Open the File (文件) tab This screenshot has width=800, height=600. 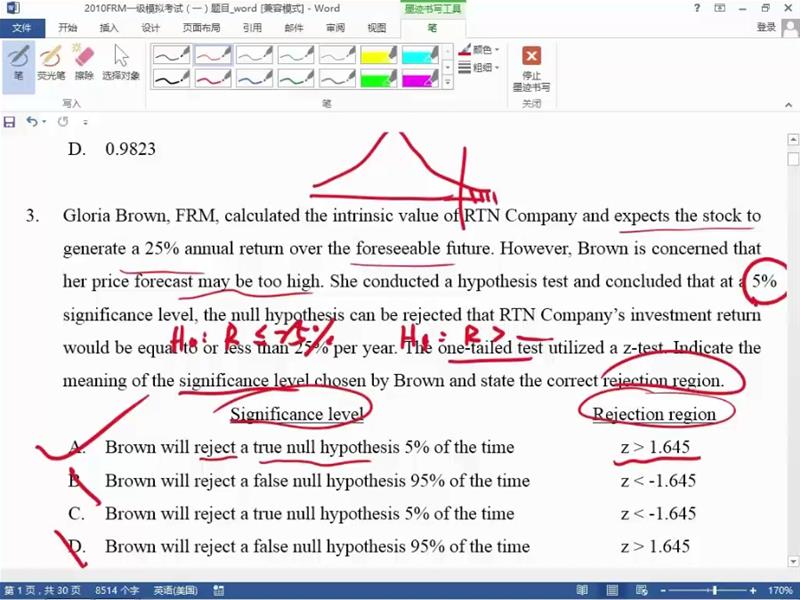[x=22, y=28]
